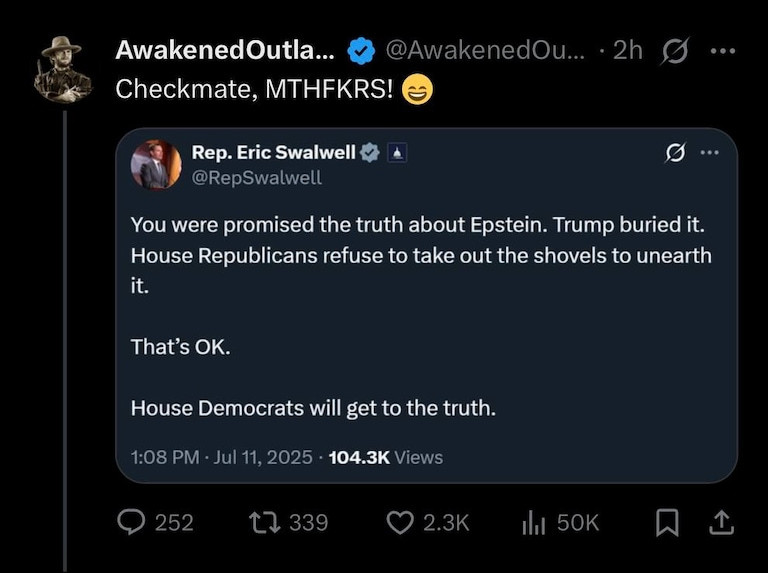Click the 2h post timestamp

click(x=626, y=50)
